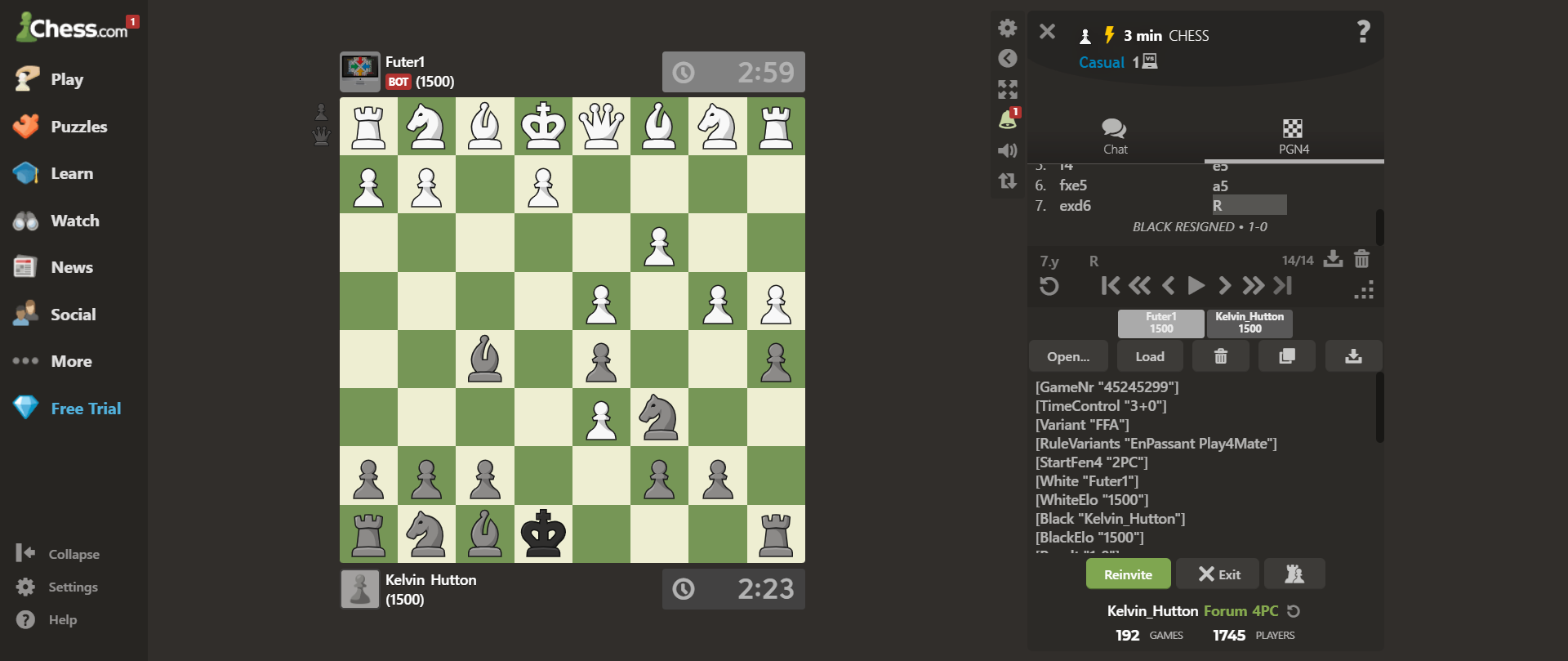Screen dimensions: 1568x661
Task: Copy the PGN text
Action: click(1287, 356)
